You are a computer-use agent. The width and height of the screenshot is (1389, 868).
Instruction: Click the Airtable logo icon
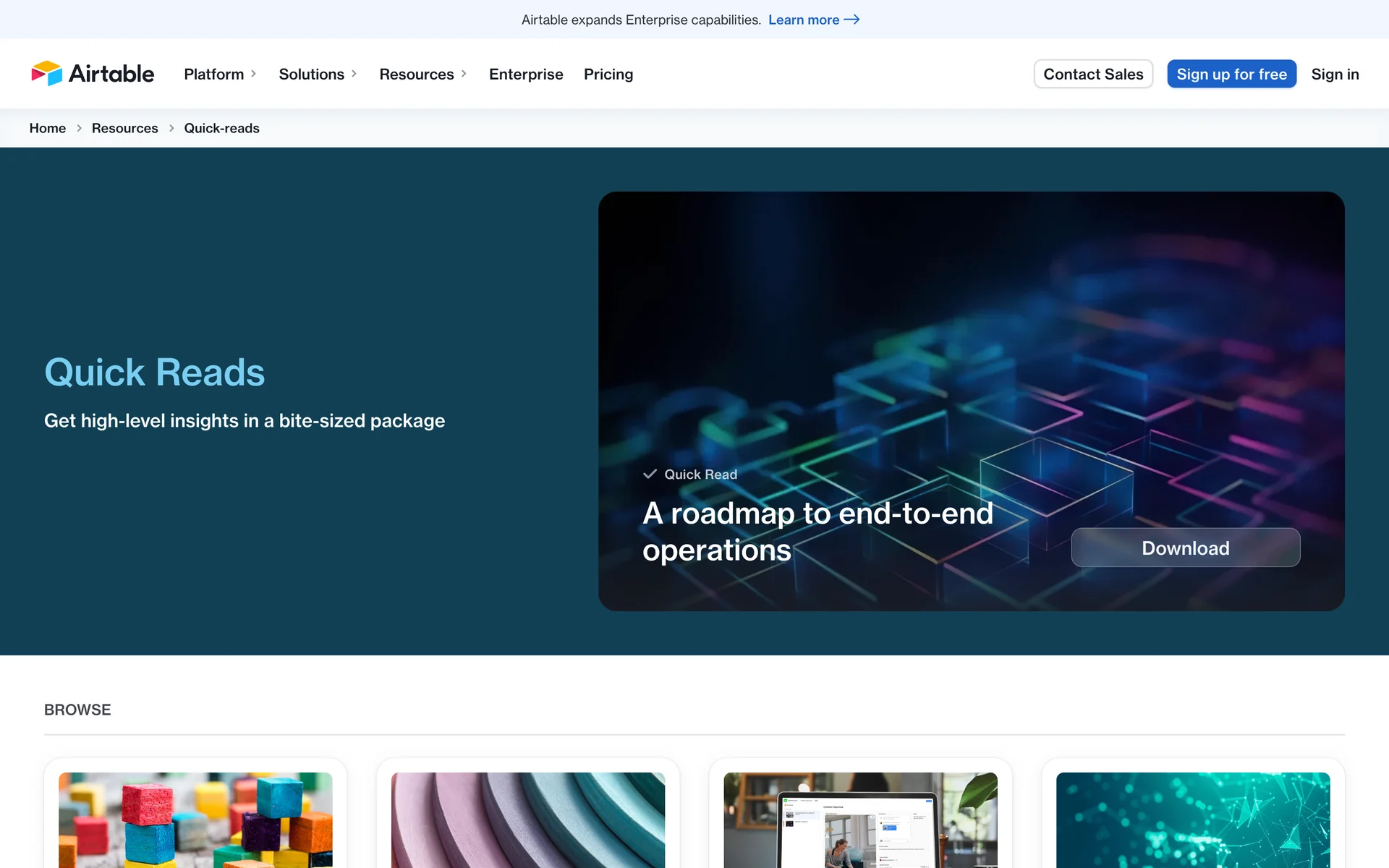coord(47,74)
